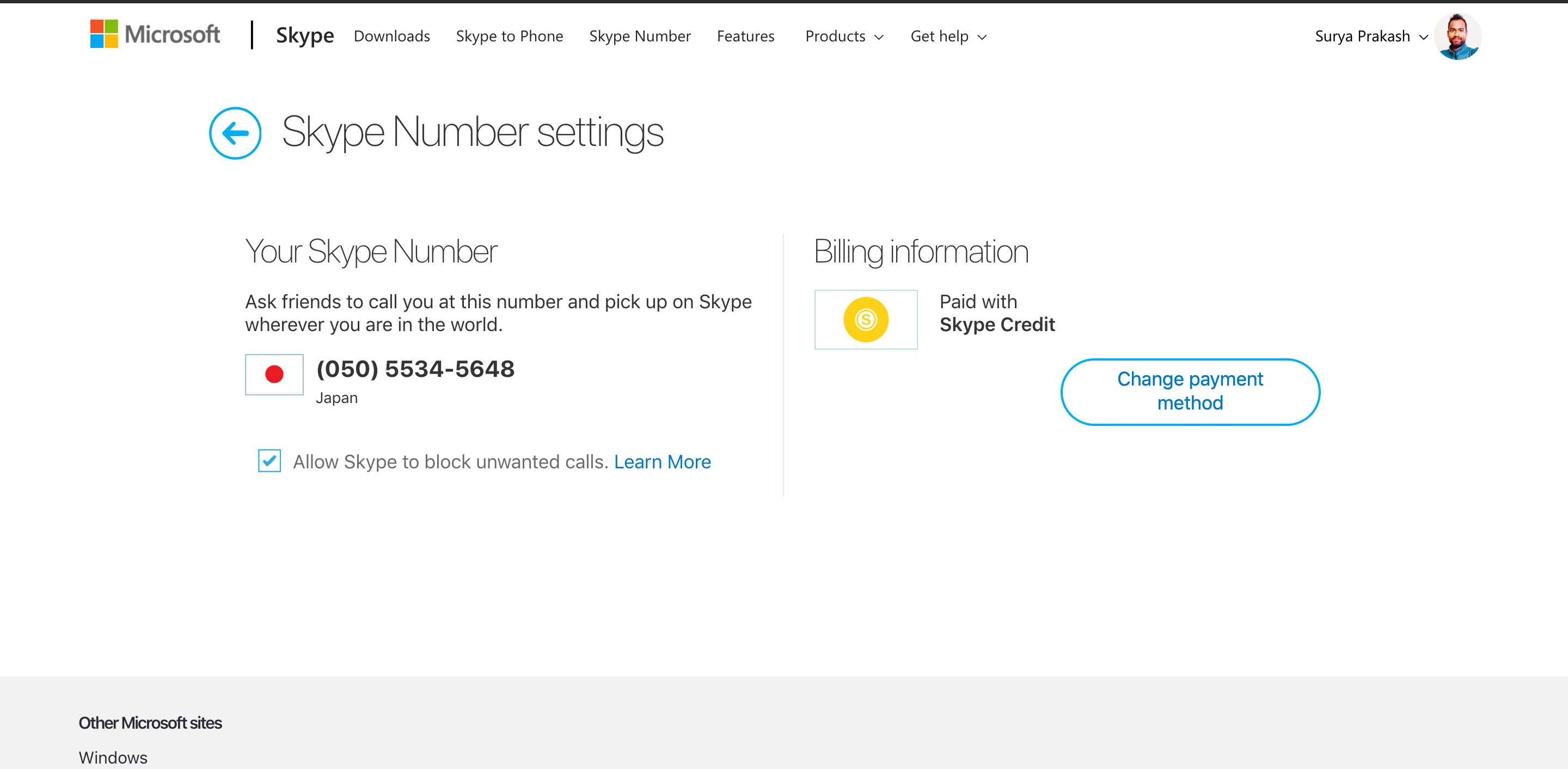Viewport: 1568px width, 769px height.
Task: Click Billing information heading
Action: (x=921, y=252)
